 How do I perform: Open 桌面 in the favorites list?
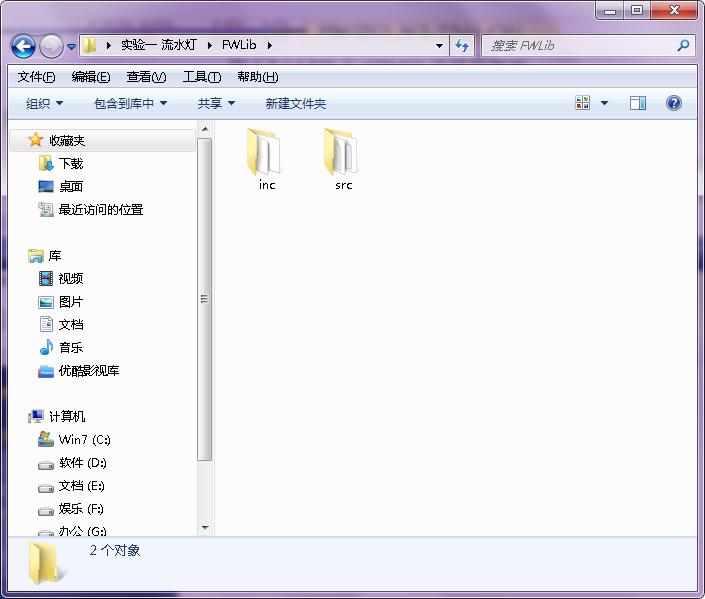61,187
